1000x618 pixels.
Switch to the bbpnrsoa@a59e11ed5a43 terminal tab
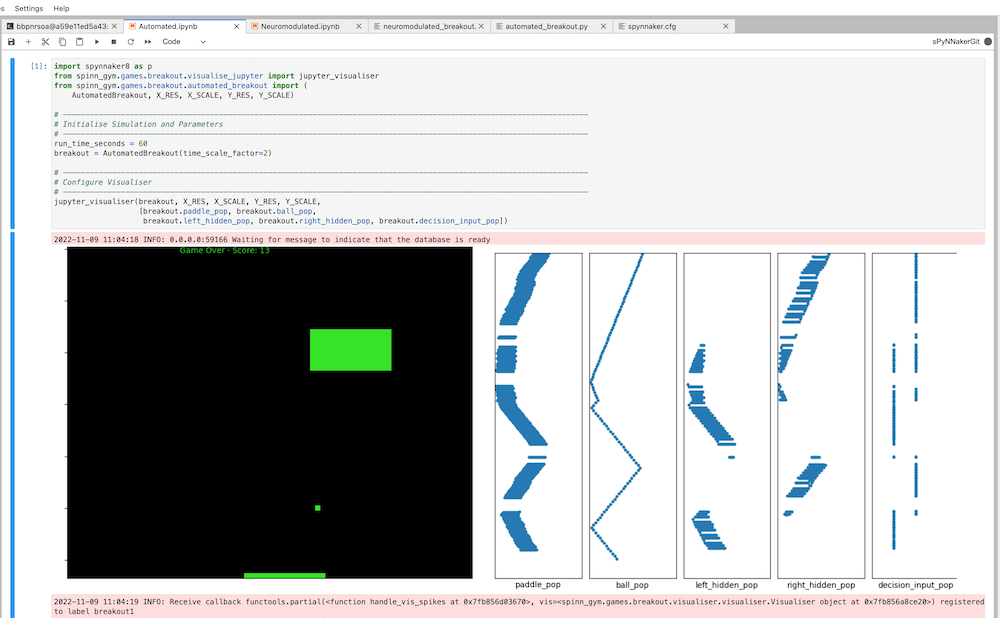[62, 26]
